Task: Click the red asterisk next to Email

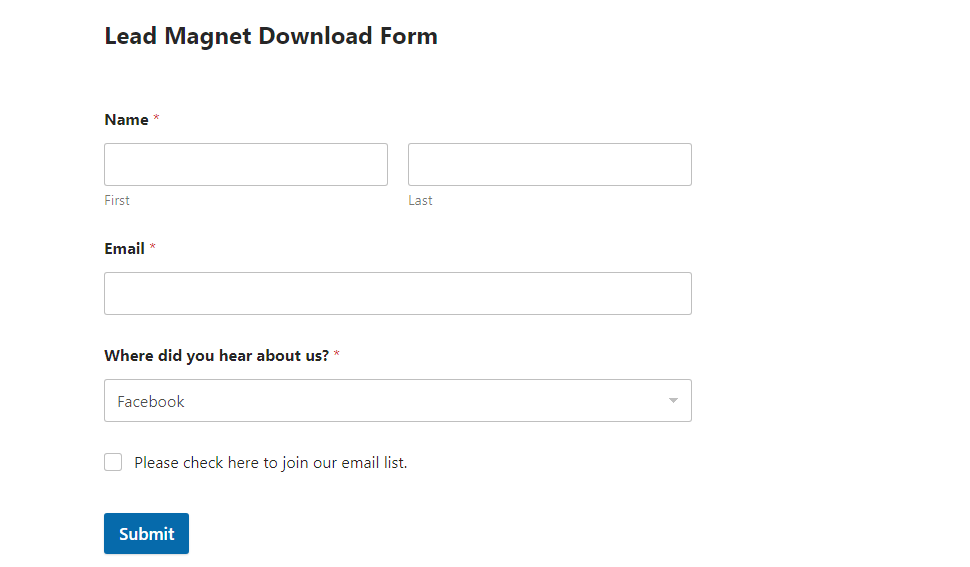Action: click(153, 248)
